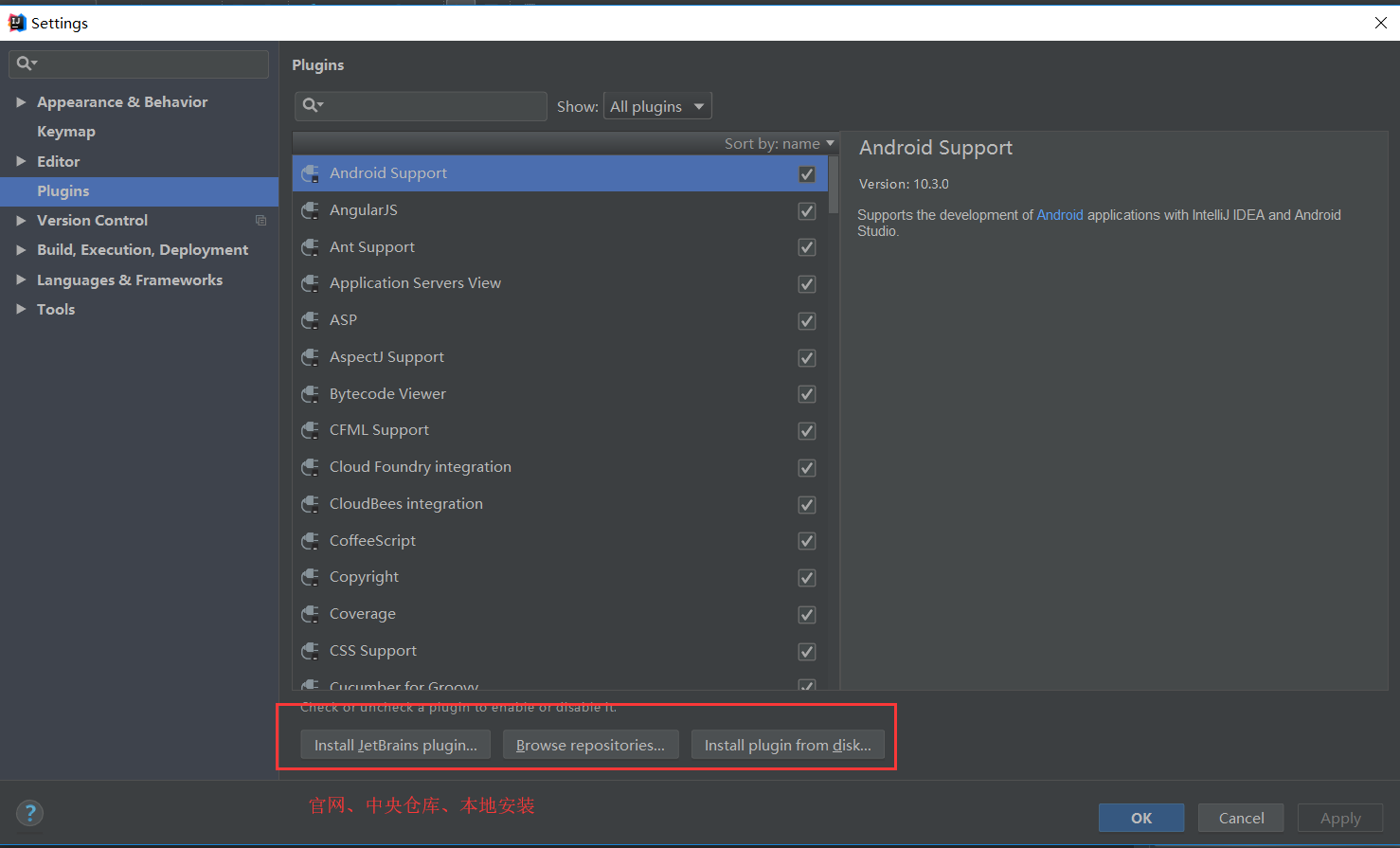1400x848 pixels.
Task: Expand the Version Control tree arrow
Action: (21, 221)
